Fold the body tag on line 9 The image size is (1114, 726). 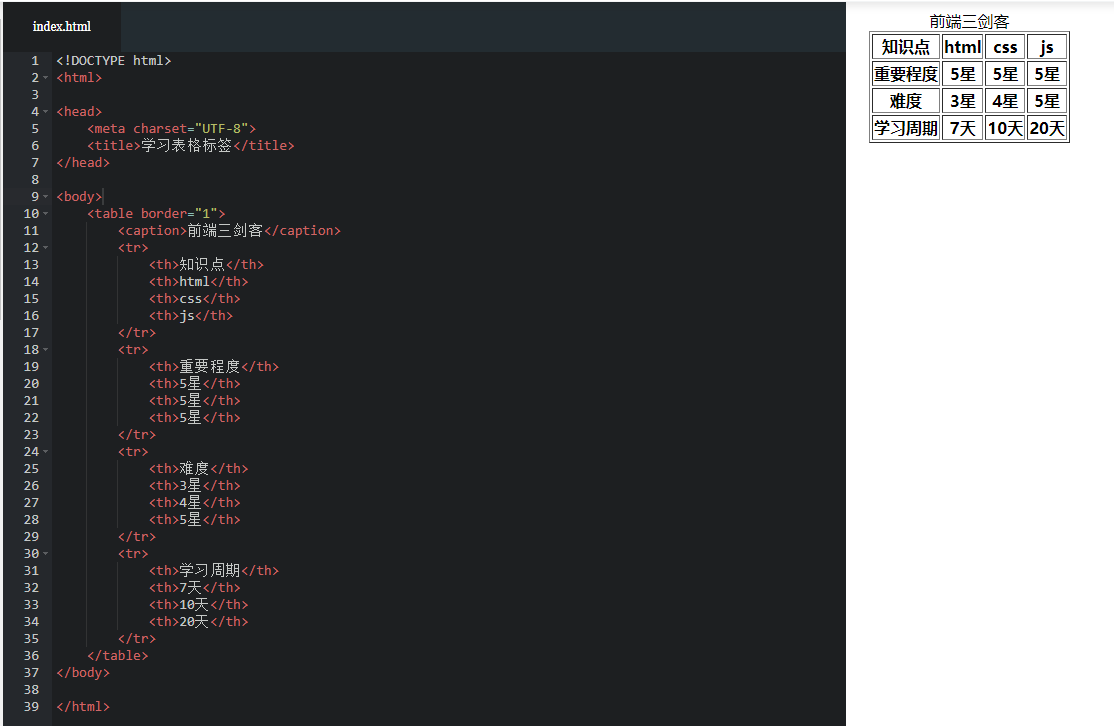46,197
